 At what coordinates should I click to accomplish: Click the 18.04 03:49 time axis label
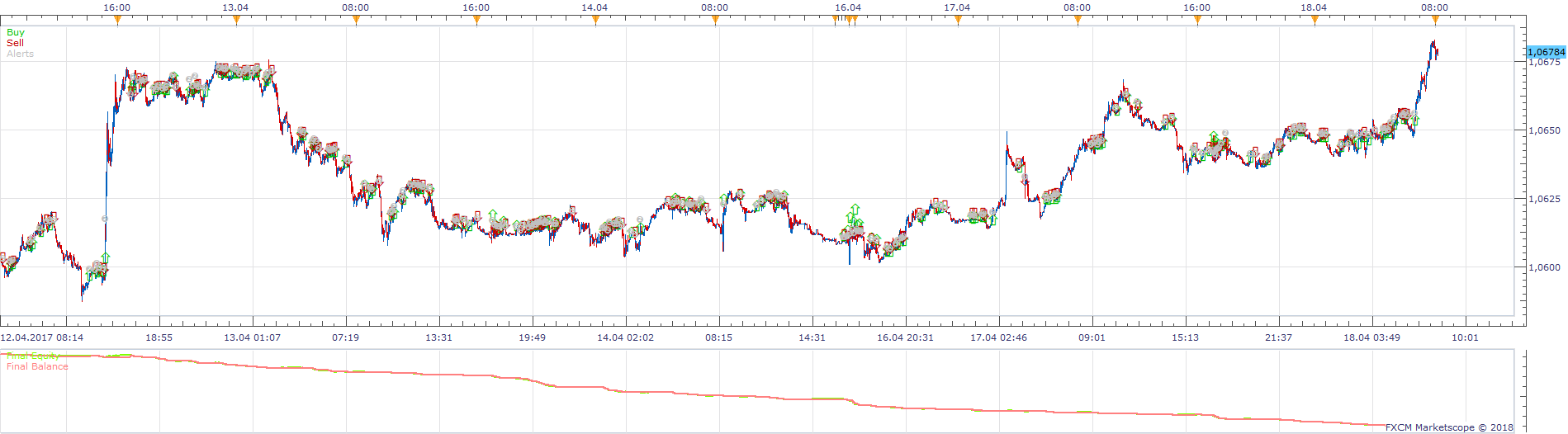[x=1371, y=337]
